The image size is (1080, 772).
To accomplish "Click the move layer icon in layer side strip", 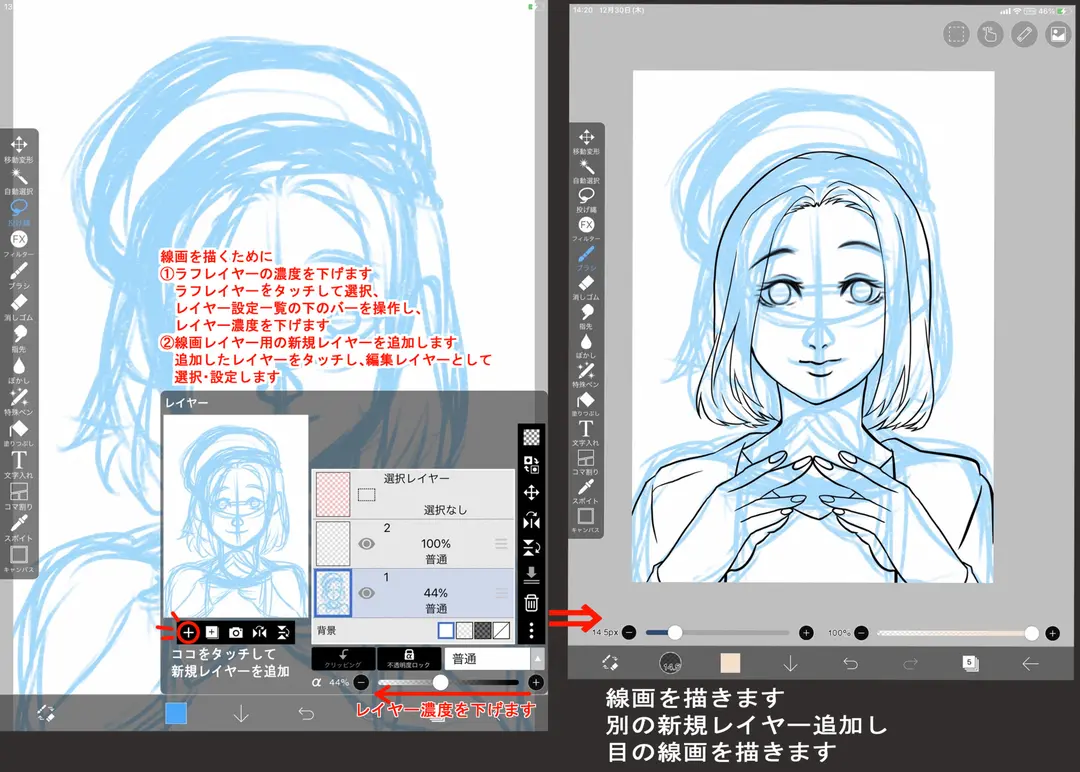I will [x=531, y=492].
